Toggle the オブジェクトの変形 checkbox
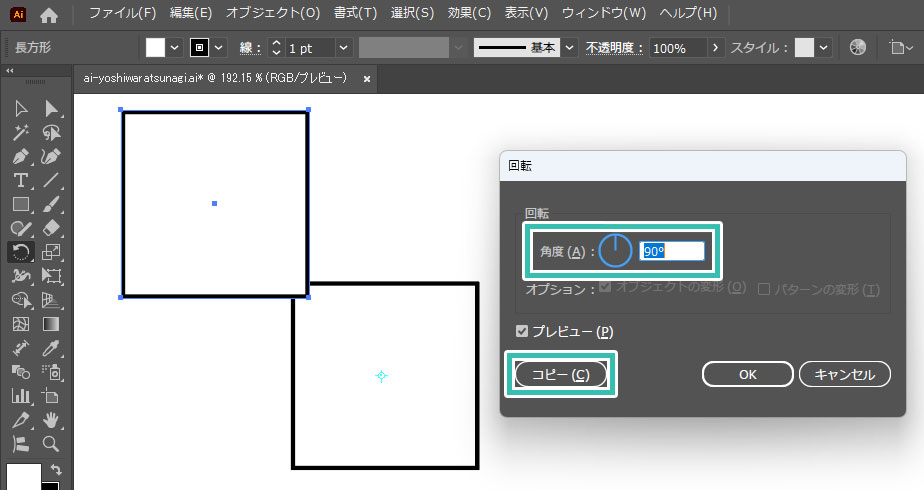924x490 pixels. [x=605, y=289]
